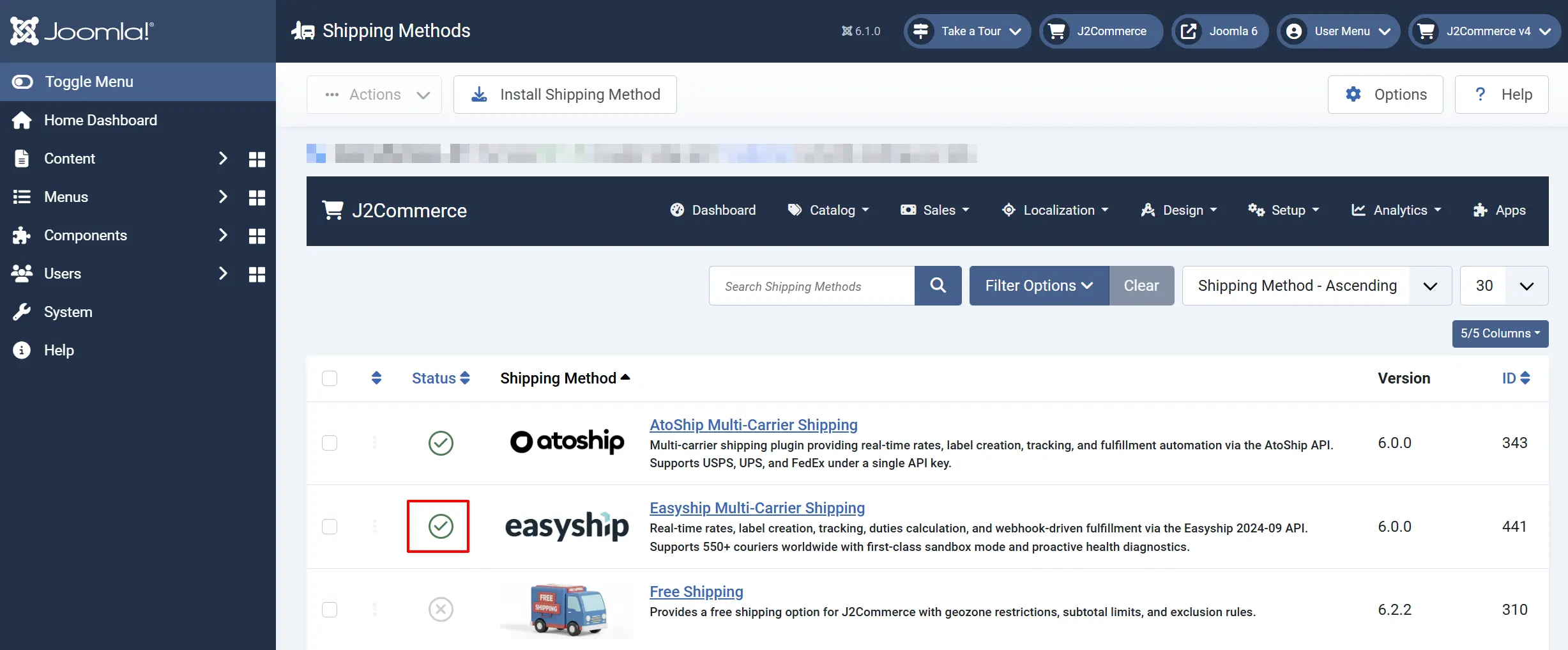Open the User Menu dropdown

point(1338,31)
